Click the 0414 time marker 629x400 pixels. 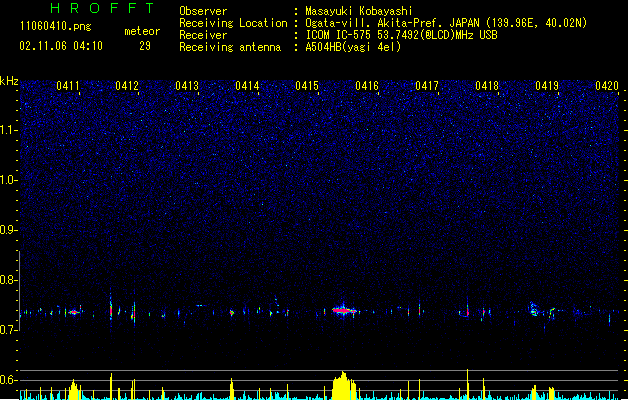pos(247,86)
